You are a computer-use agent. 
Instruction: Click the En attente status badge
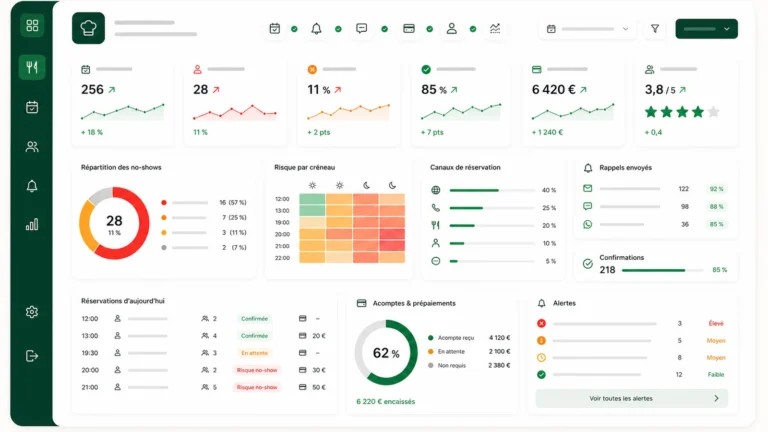[x=254, y=353]
